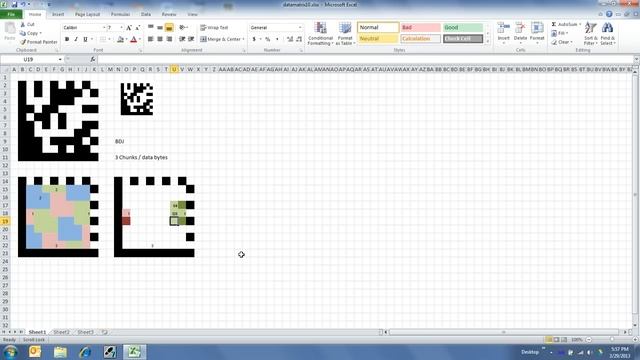This screenshot has width=640, height=360.
Task: Toggle Wrap Text for the cell
Action: (x=214, y=27)
